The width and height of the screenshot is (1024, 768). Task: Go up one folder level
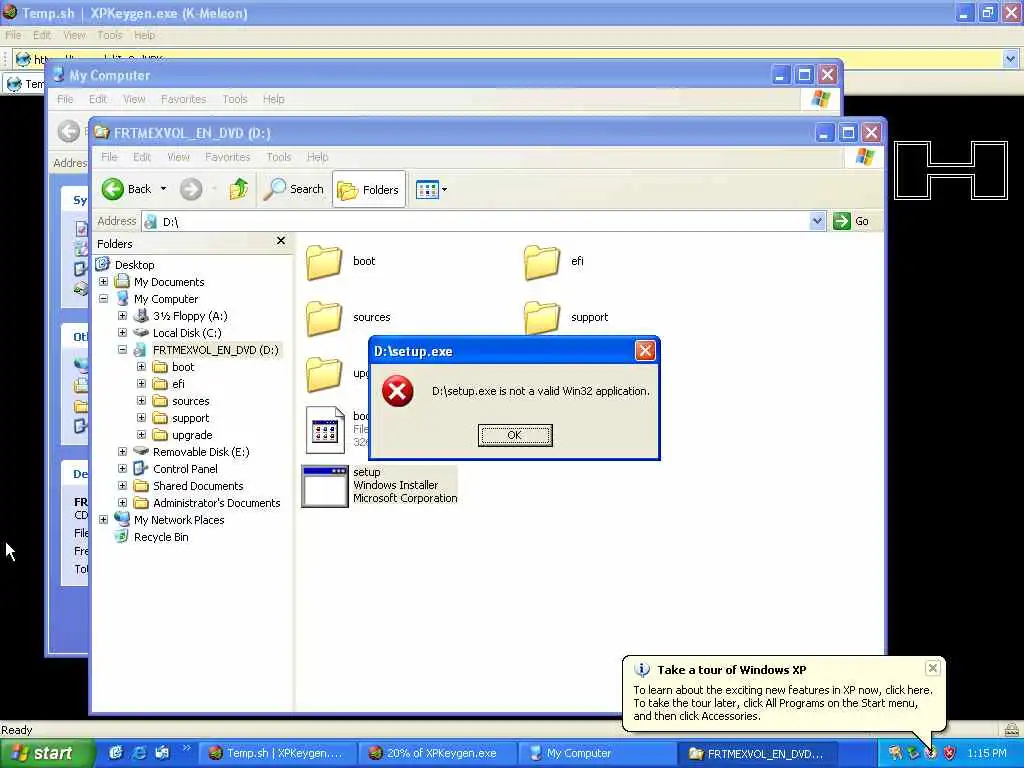coord(238,189)
